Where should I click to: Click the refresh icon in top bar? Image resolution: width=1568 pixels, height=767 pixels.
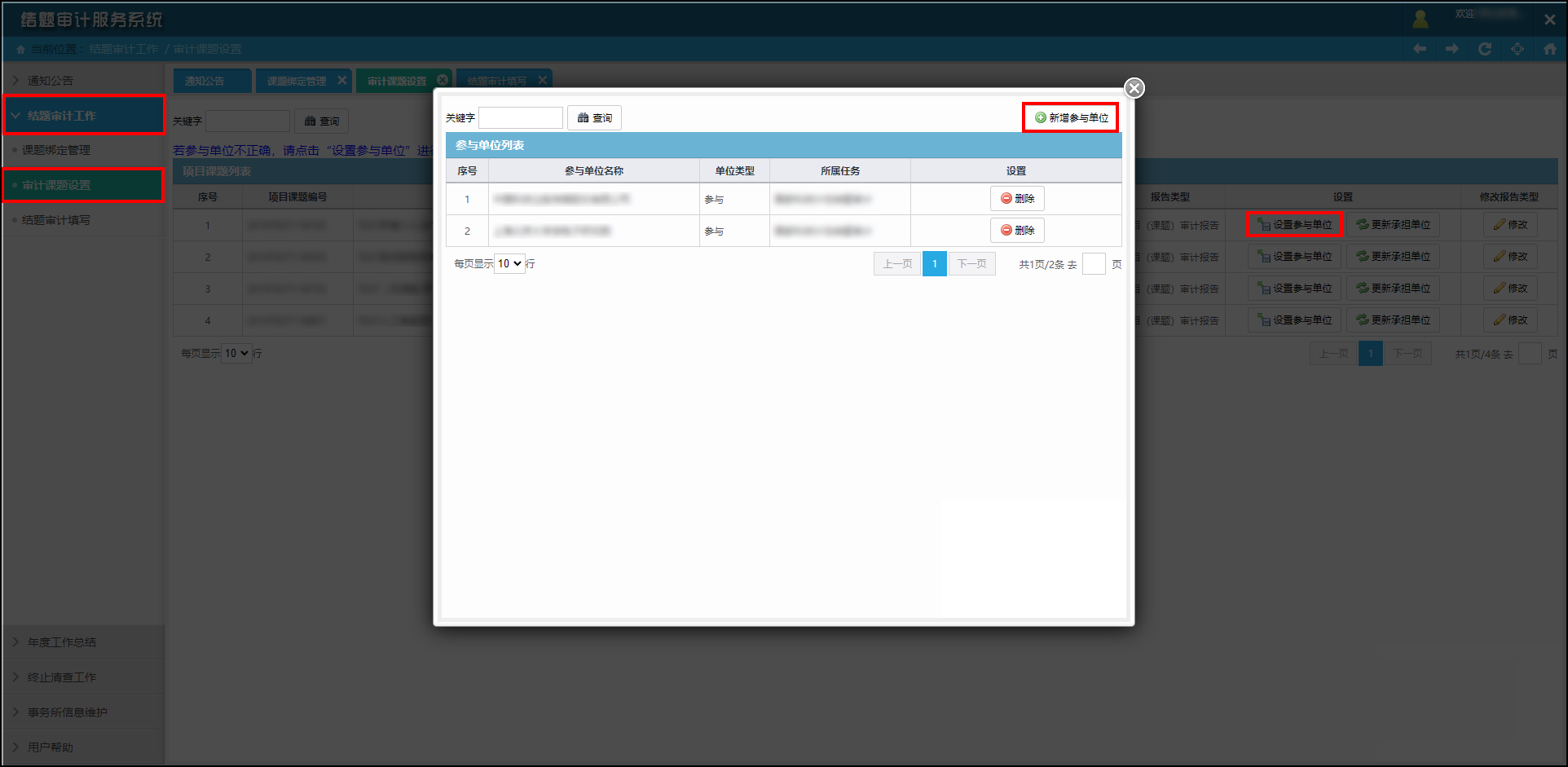1485,49
